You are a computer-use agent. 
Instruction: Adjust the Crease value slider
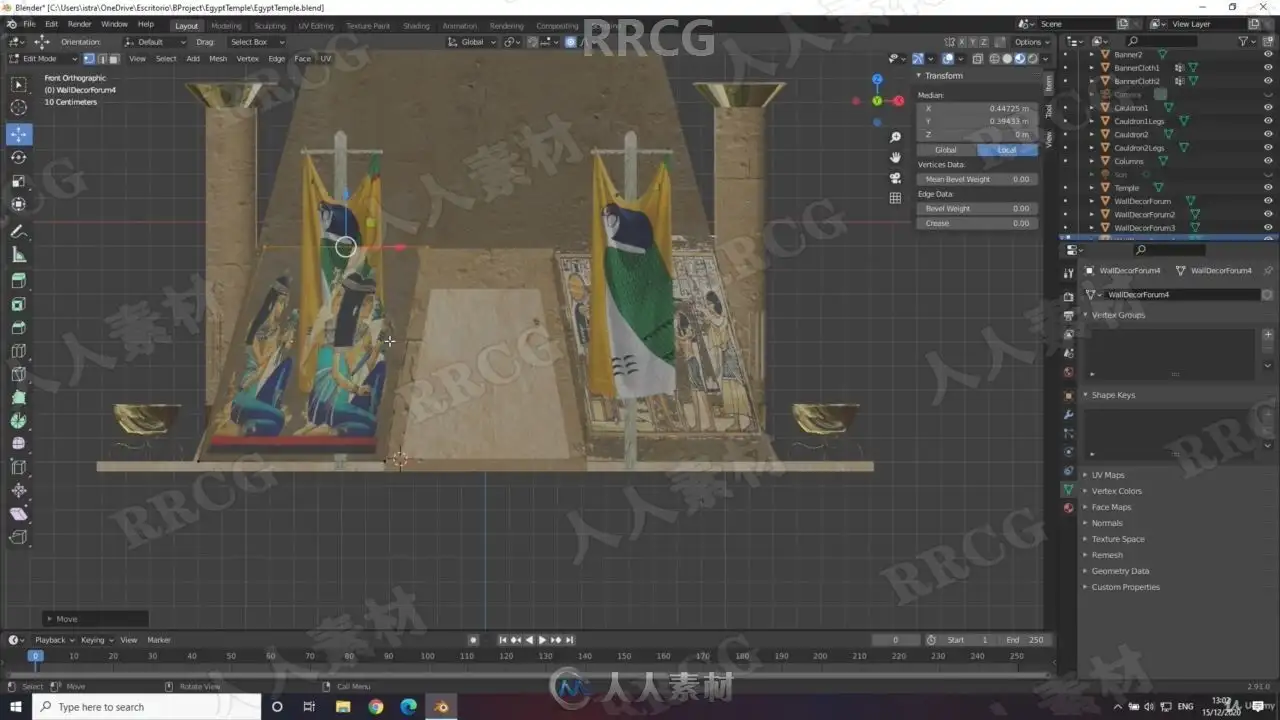click(977, 223)
